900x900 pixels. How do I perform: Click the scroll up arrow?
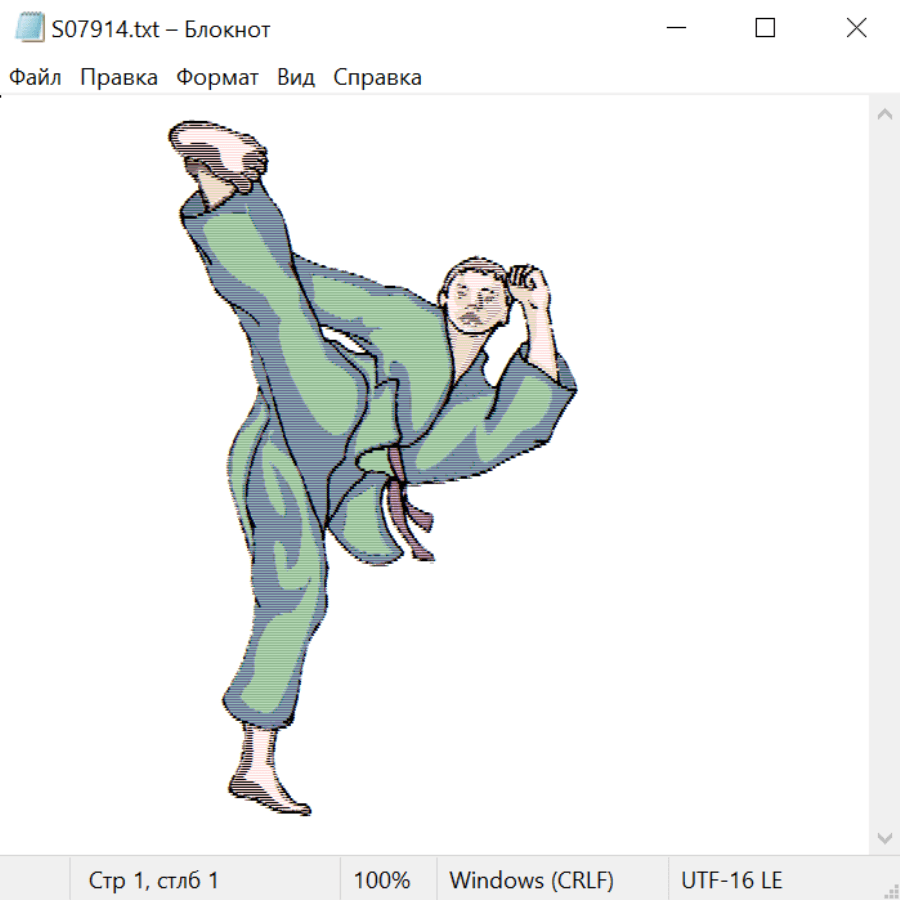pos(884,115)
